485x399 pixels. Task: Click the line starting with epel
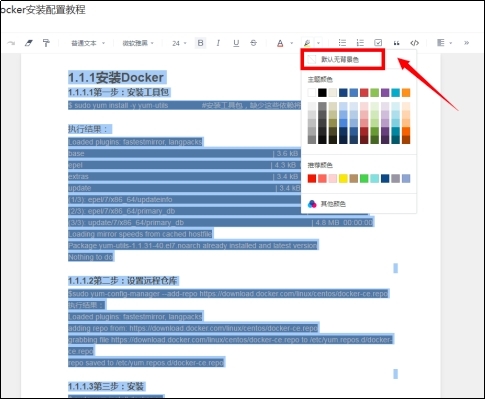coord(184,165)
